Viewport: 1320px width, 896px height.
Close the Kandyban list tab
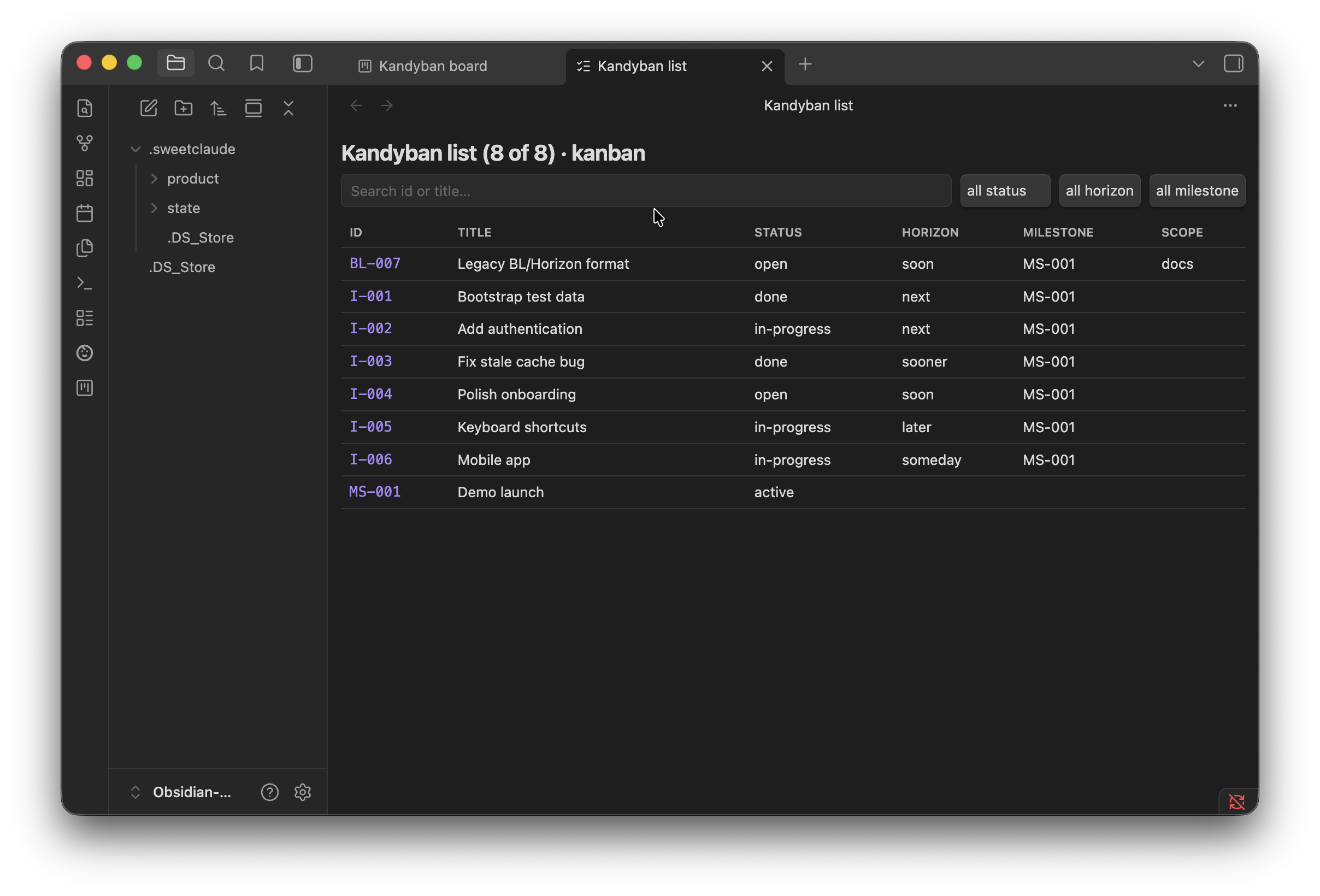pyautogui.click(x=767, y=66)
